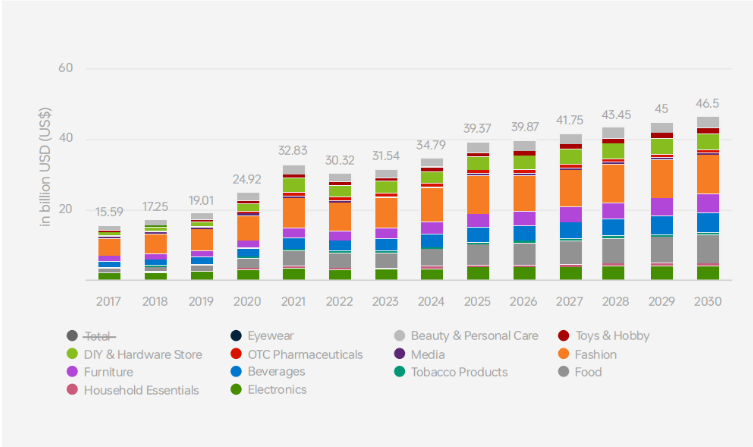
Task: Click the pink Household Essentials legend dot
Action: 71,389
